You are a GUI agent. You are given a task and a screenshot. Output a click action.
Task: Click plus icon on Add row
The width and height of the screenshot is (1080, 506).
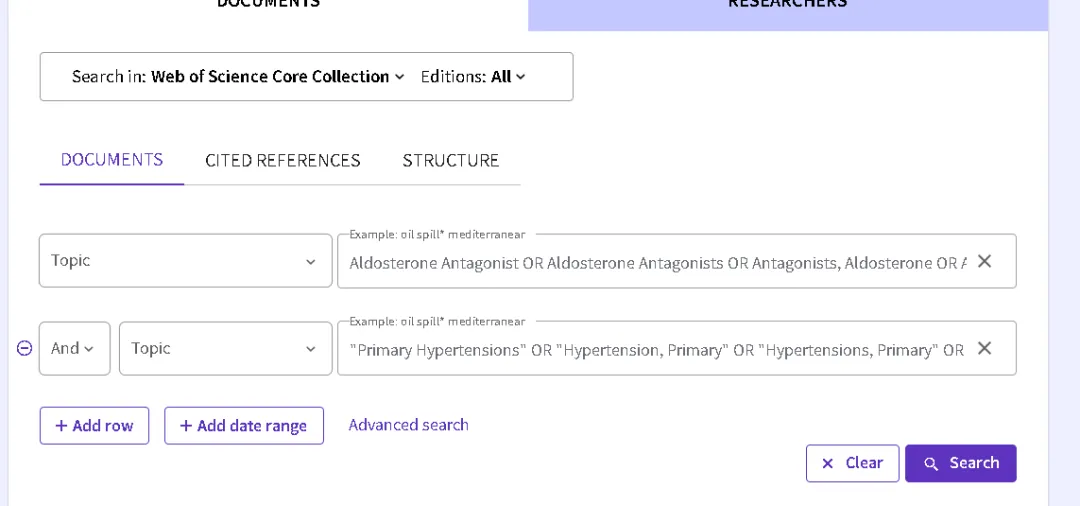click(x=61, y=426)
